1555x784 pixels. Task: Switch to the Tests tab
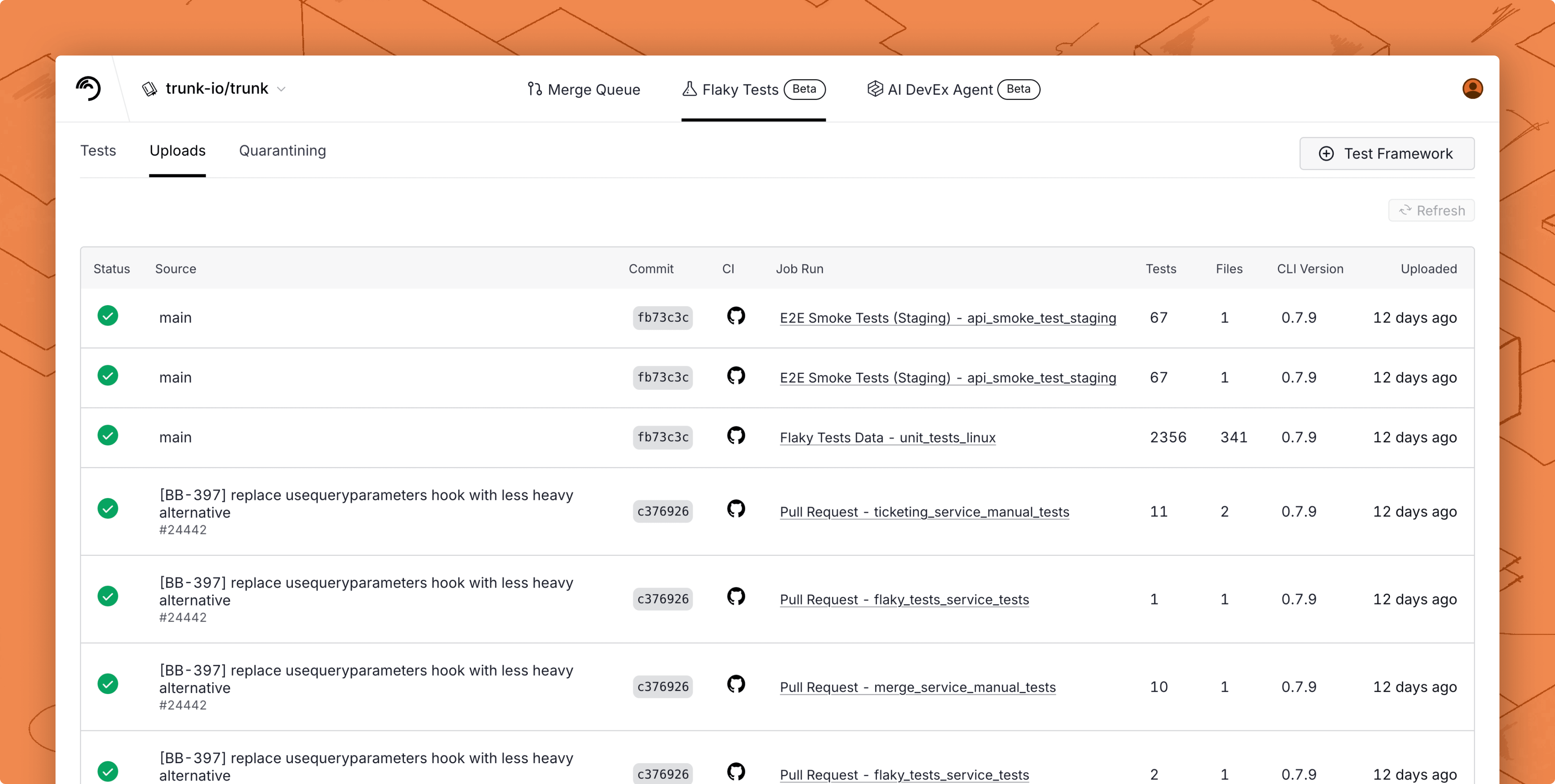(x=98, y=151)
